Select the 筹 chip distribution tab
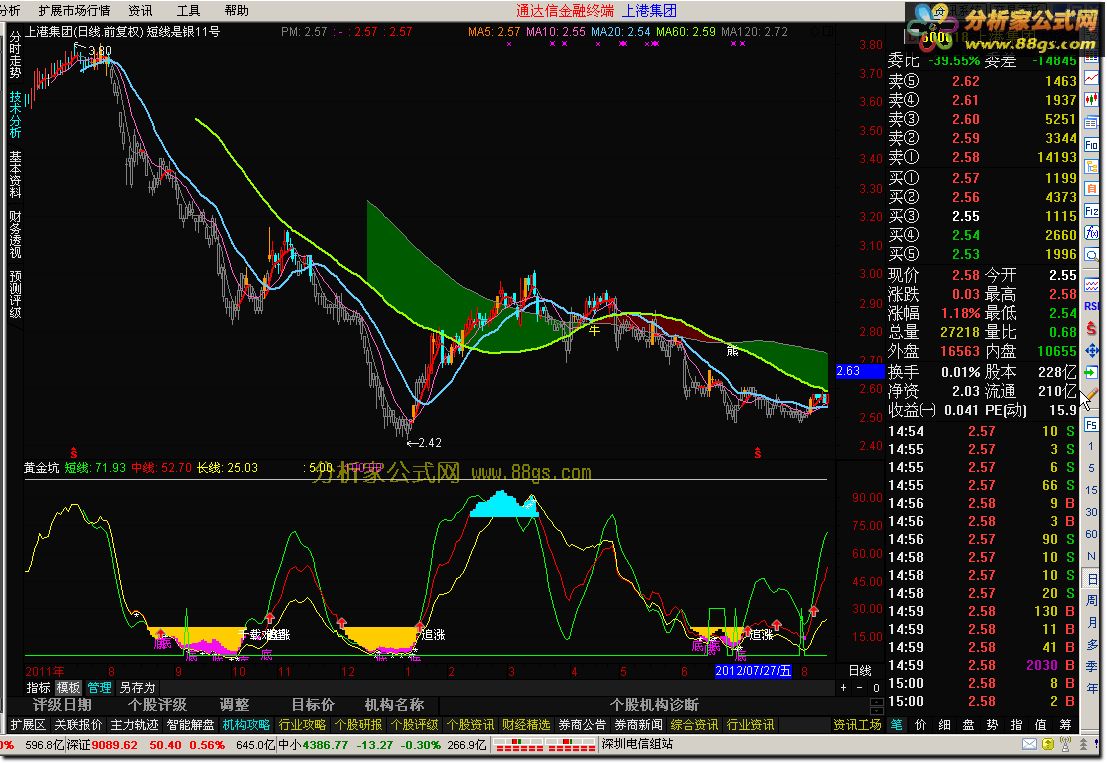The image size is (1107, 763). pyautogui.click(x=1065, y=725)
